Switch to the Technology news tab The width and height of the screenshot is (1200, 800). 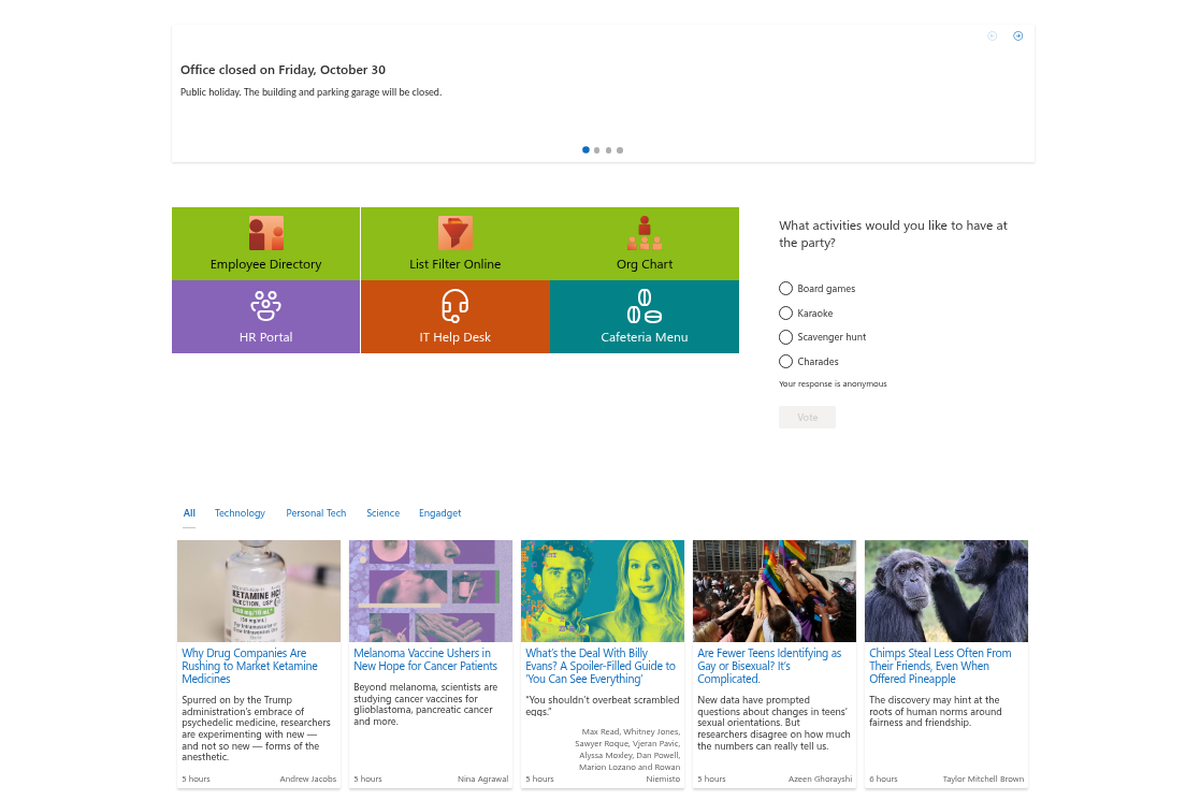(x=240, y=513)
